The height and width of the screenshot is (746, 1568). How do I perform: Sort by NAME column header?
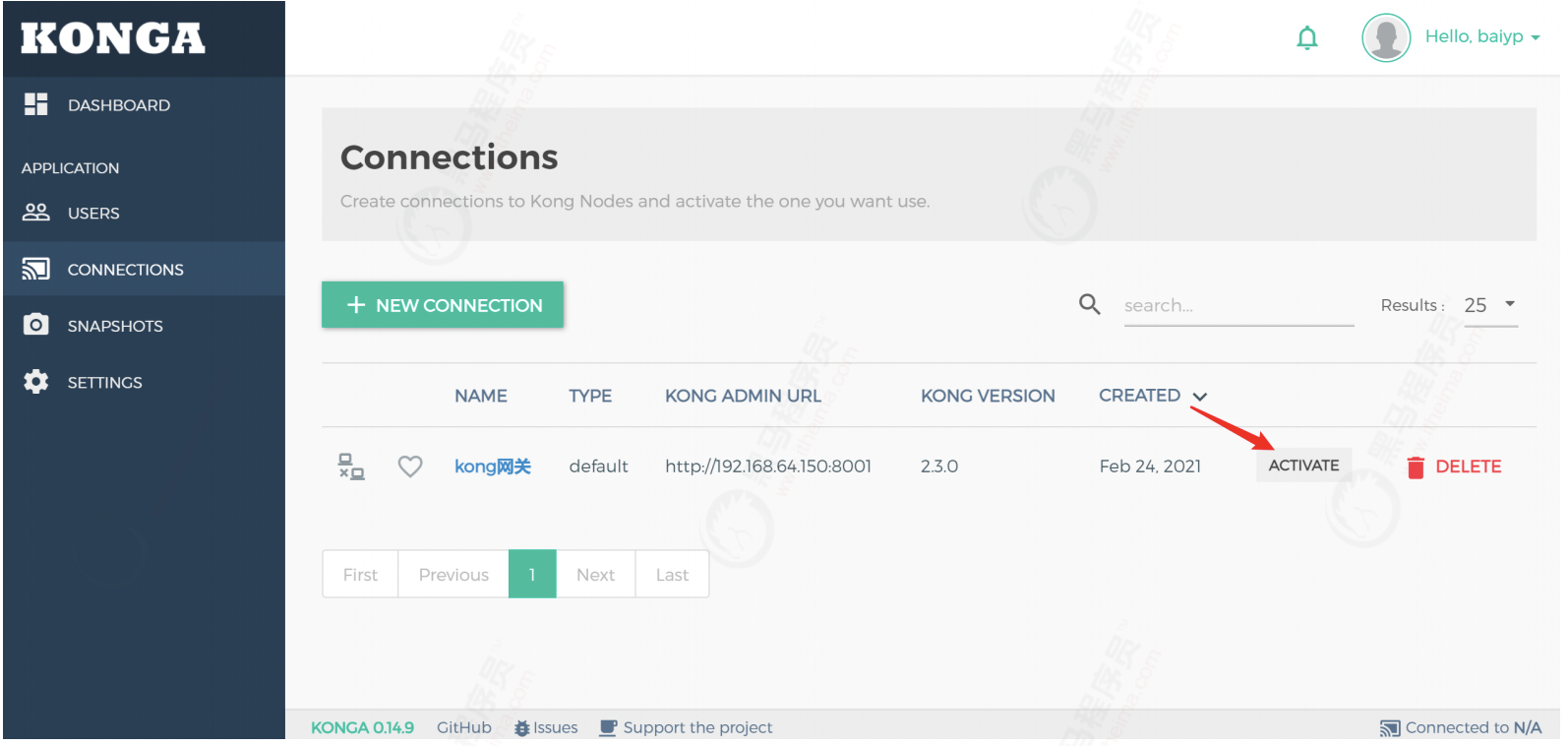tap(481, 396)
